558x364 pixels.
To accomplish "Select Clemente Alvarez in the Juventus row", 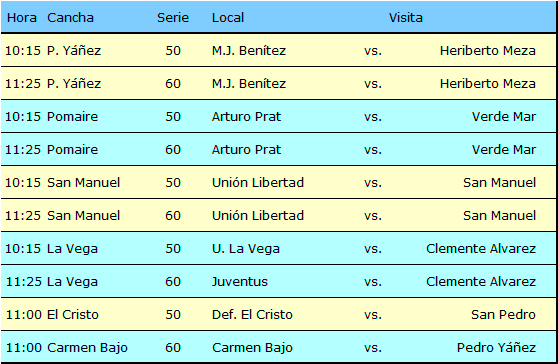I will [481, 281].
